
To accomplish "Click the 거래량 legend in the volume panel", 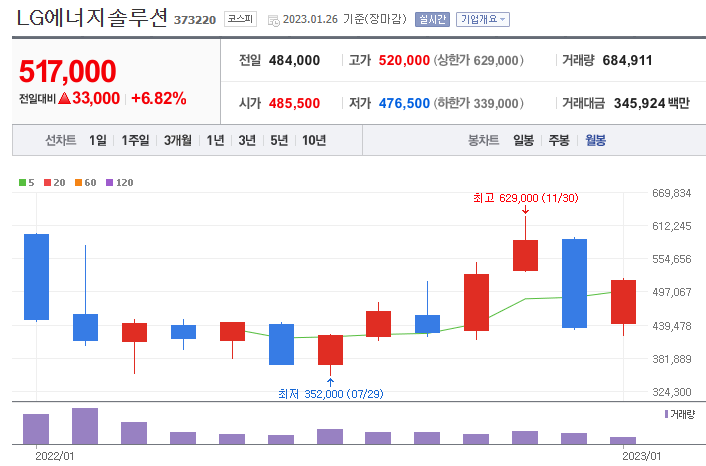I will 680,414.
